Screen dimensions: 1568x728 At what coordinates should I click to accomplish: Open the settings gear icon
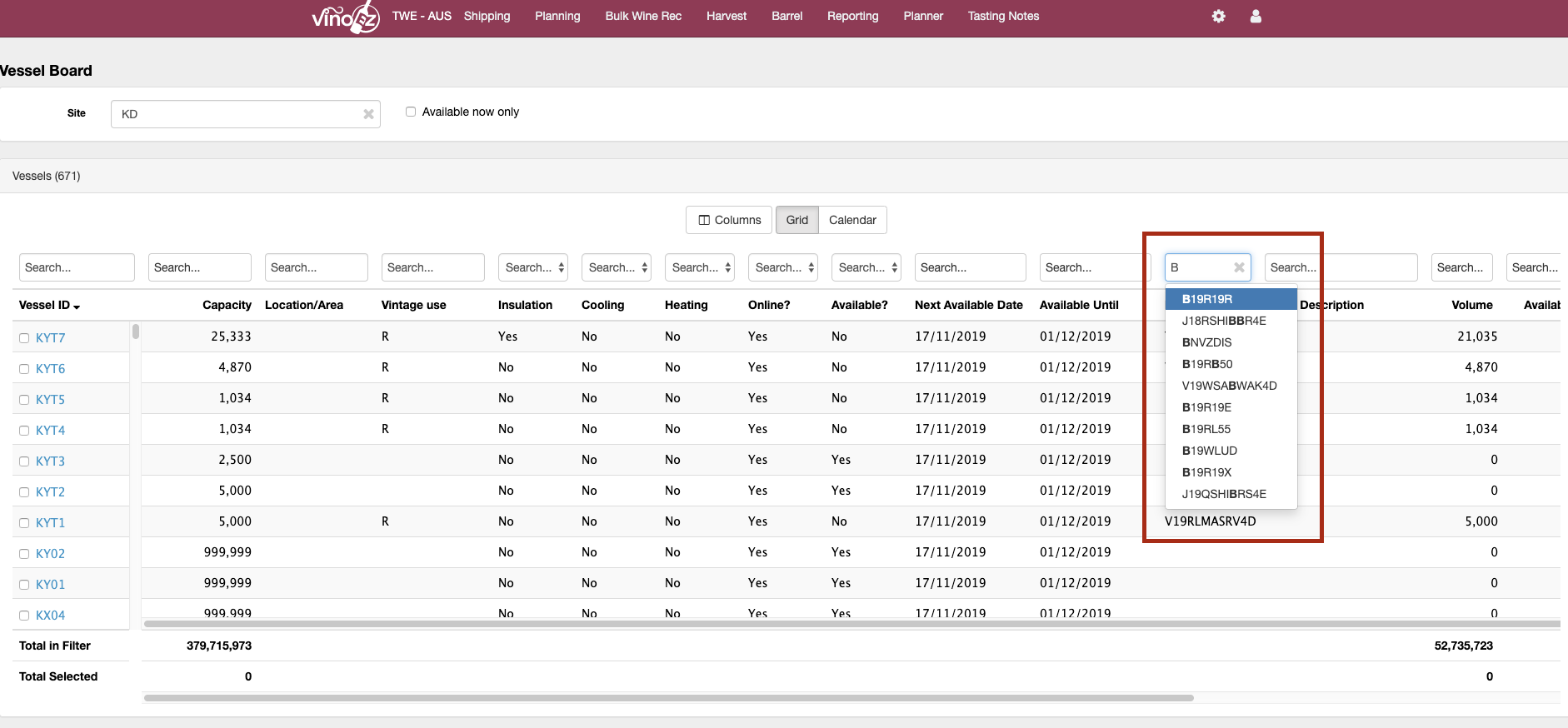[x=1218, y=17]
